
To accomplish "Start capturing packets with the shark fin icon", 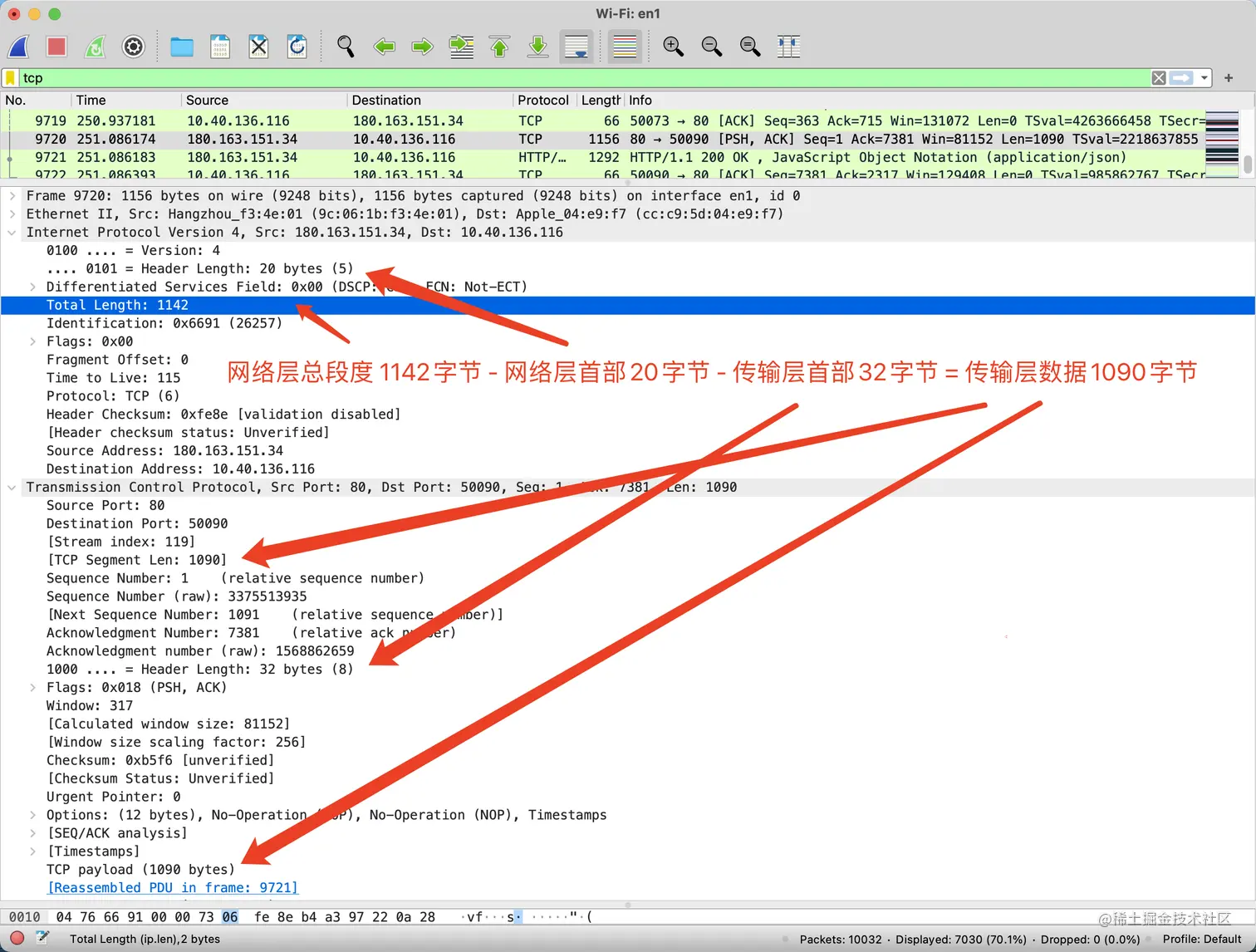I will pyautogui.click(x=18, y=47).
